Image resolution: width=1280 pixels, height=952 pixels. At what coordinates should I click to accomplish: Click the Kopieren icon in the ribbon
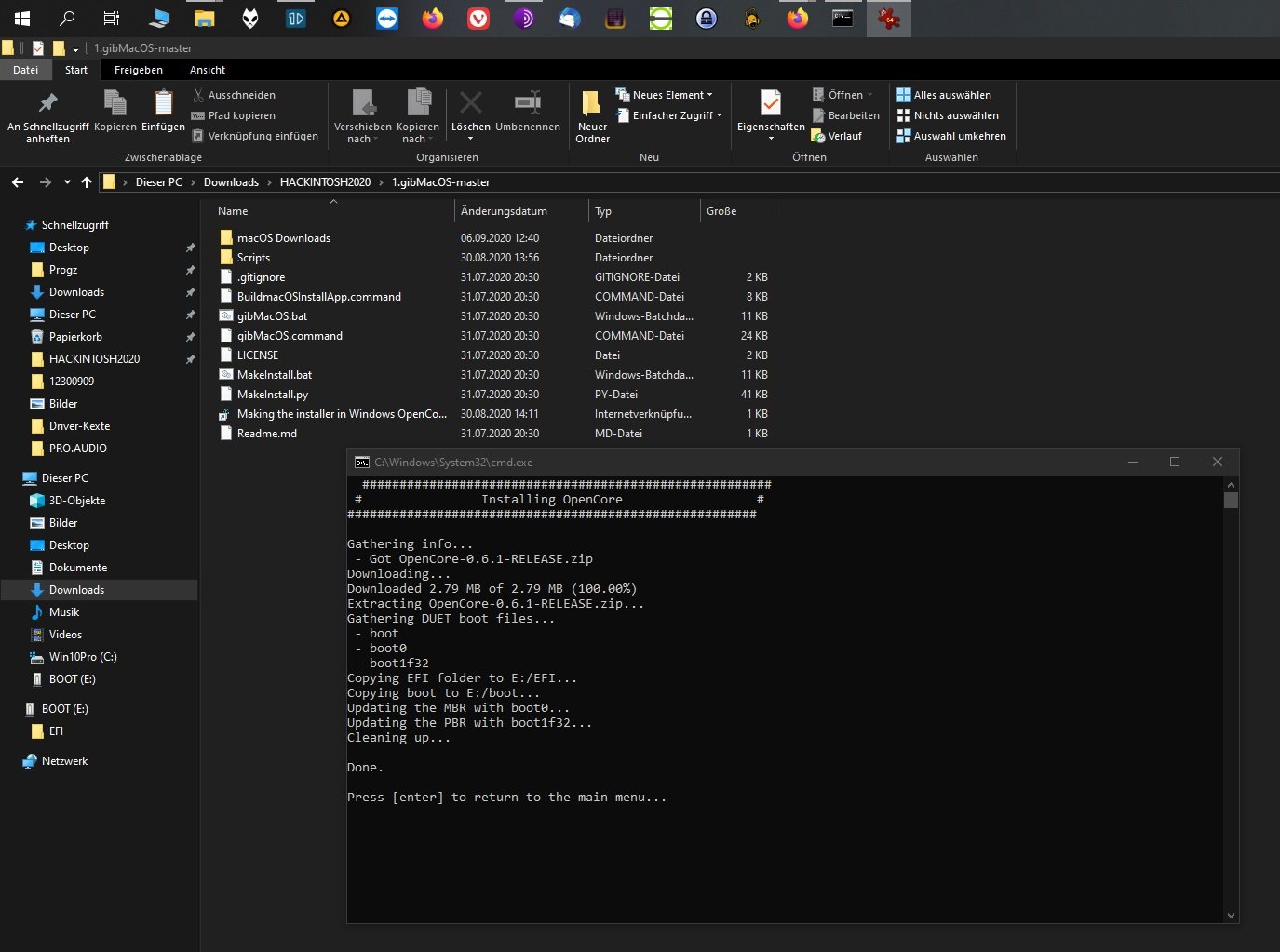(115, 104)
